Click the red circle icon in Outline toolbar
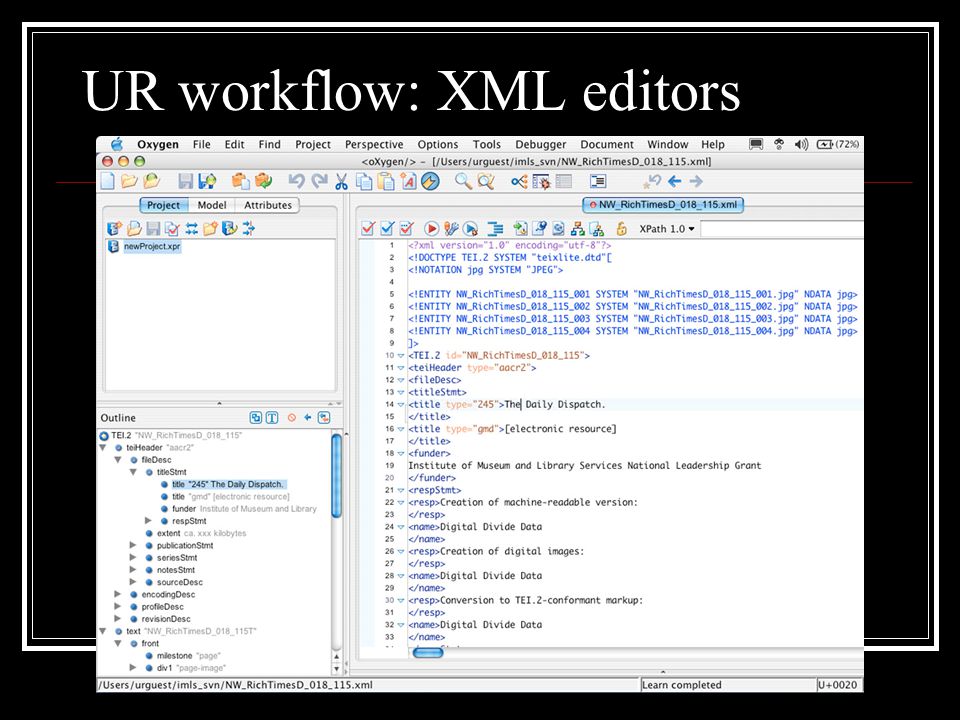The image size is (960, 720). pyautogui.click(x=291, y=418)
